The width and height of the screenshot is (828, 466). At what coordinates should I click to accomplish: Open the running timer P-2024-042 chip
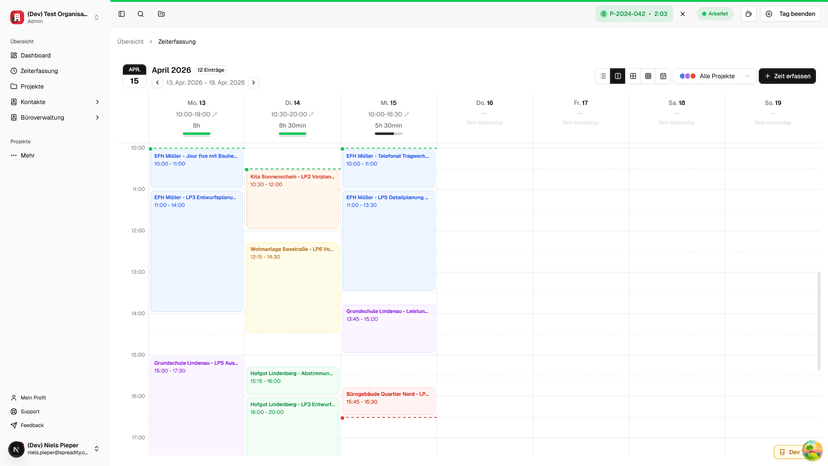click(634, 14)
